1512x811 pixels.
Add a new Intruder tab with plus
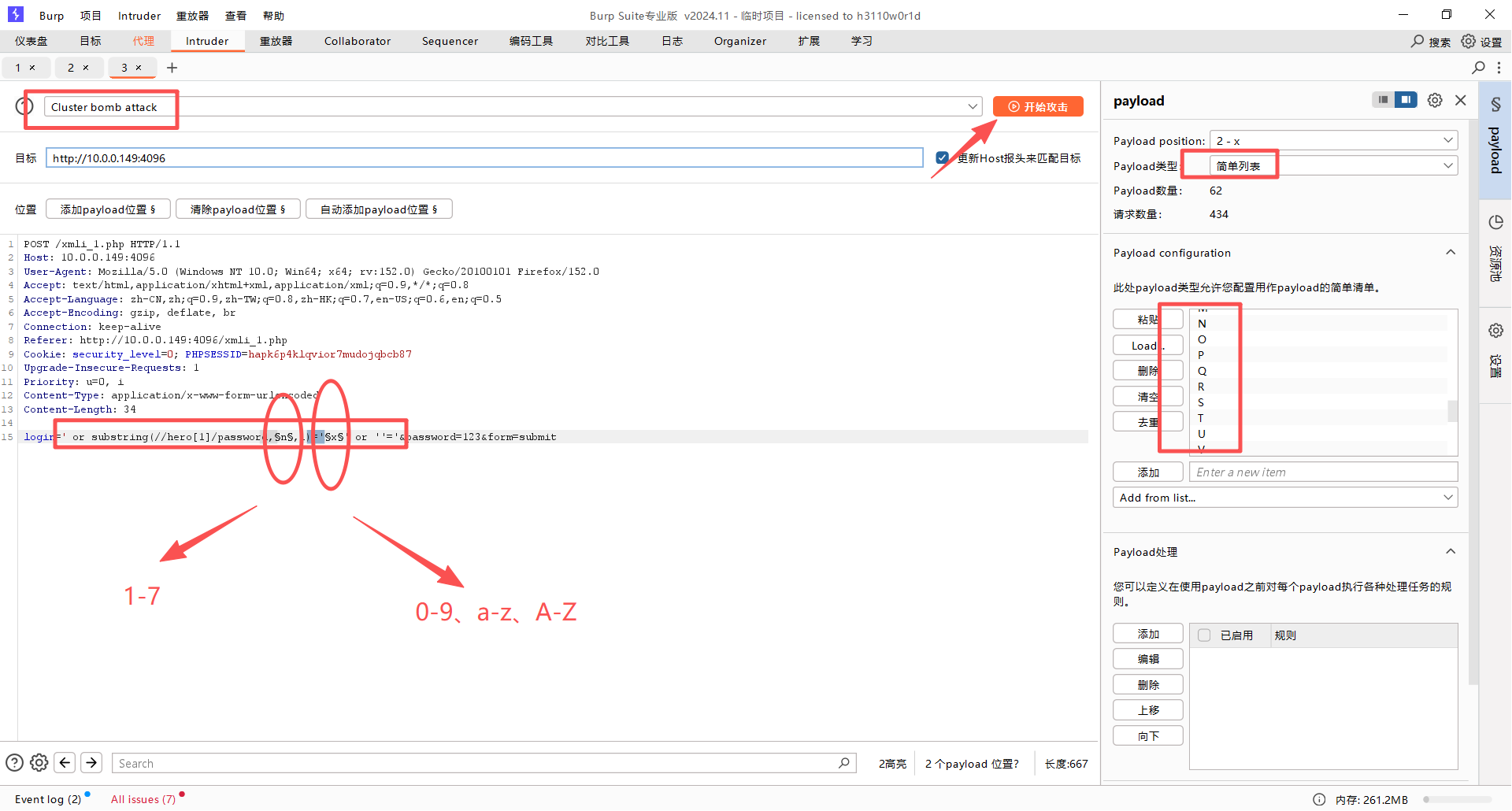pyautogui.click(x=172, y=68)
